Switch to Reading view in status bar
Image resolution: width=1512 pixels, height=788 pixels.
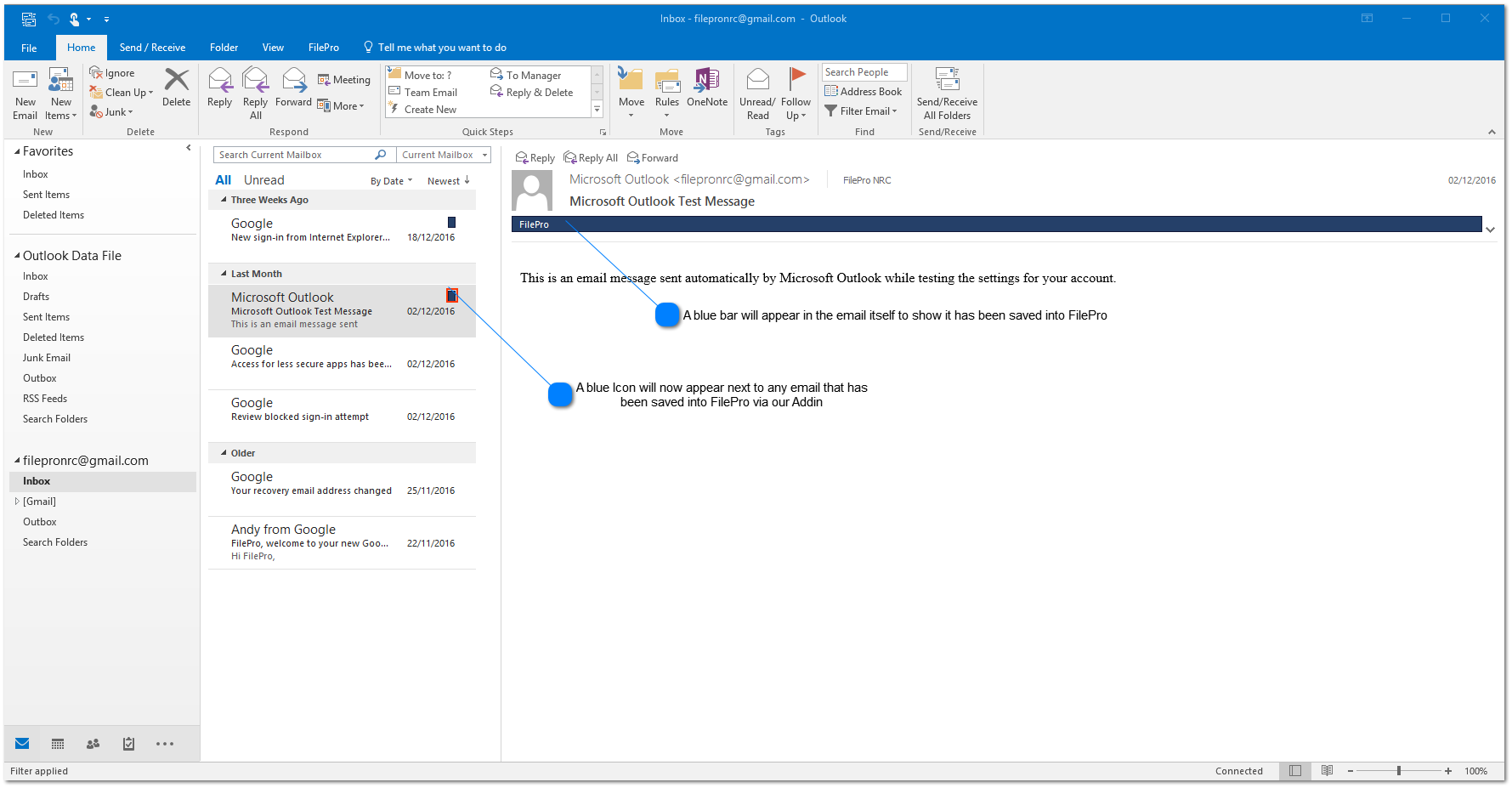[x=1327, y=771]
